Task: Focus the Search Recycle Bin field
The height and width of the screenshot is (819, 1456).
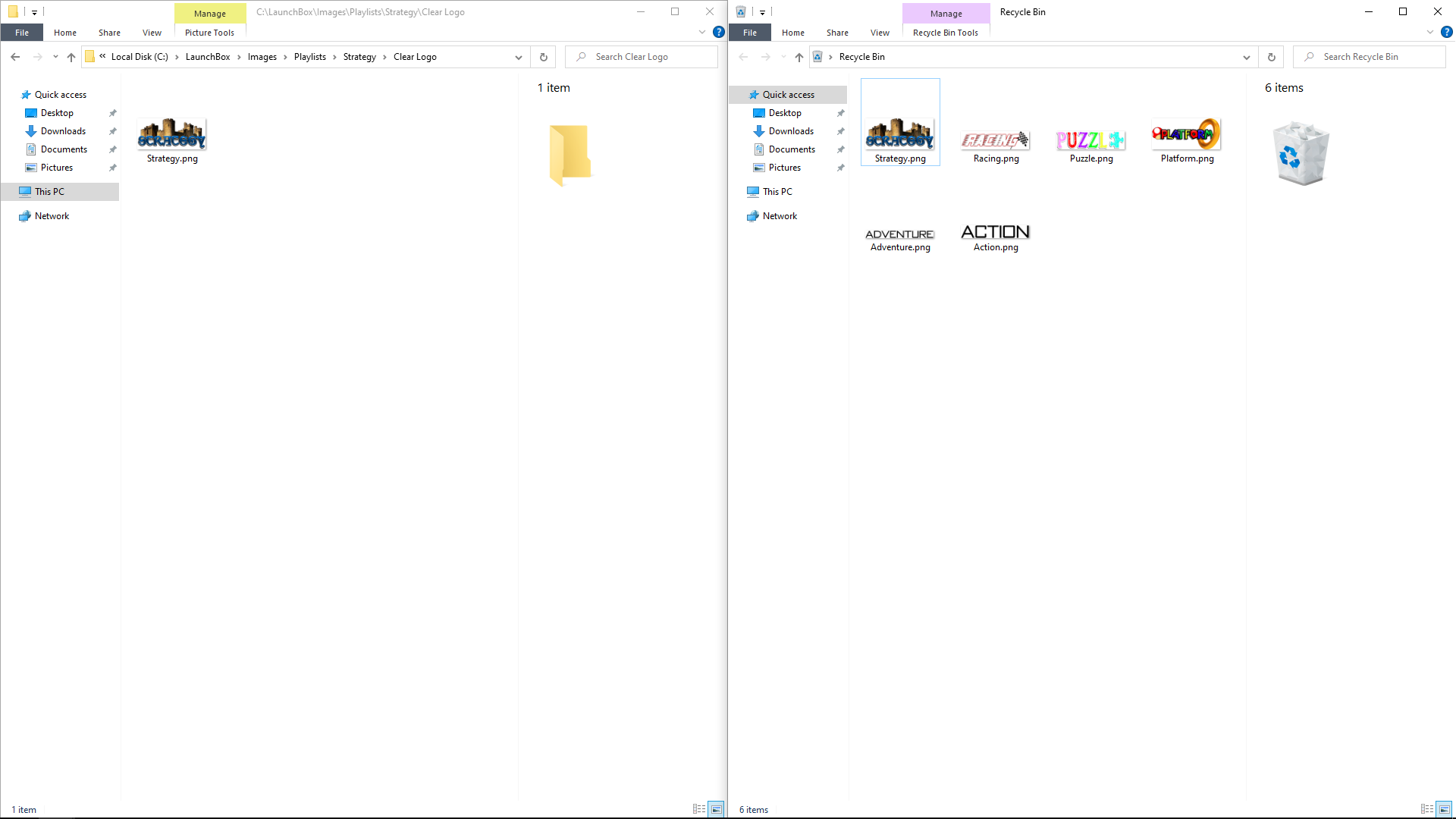Action: click(1370, 57)
